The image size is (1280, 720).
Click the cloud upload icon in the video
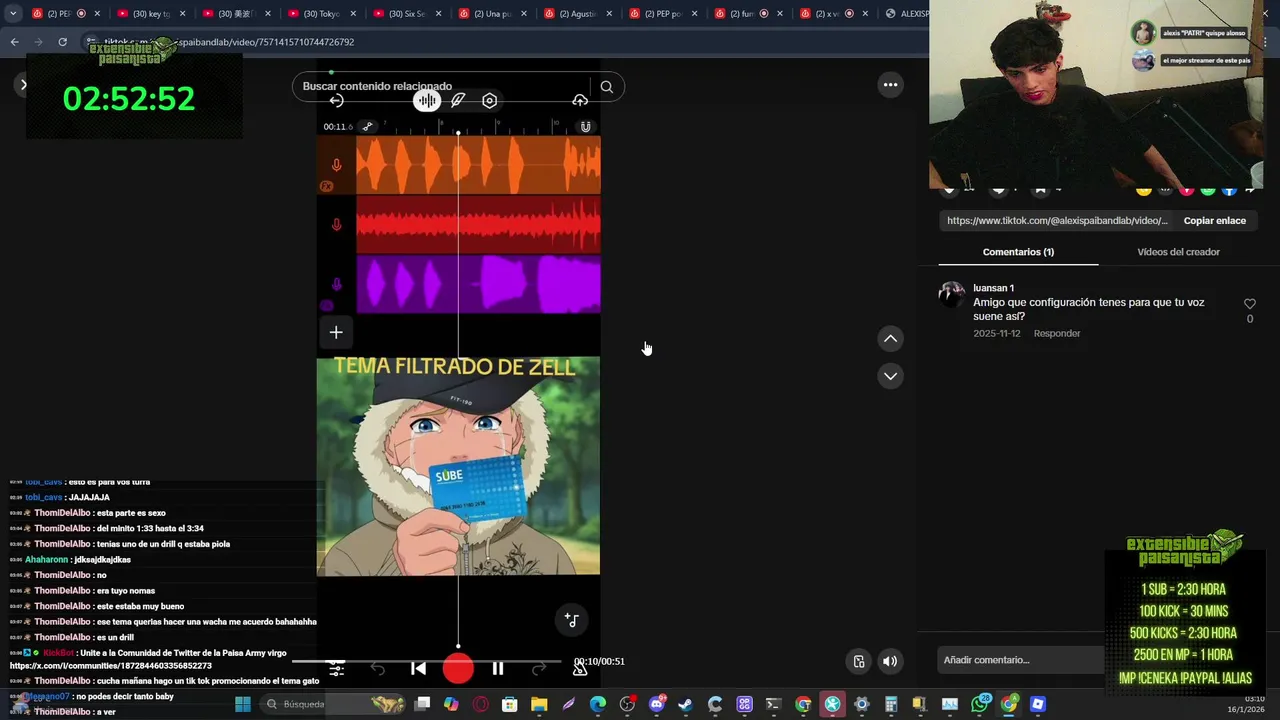click(580, 100)
